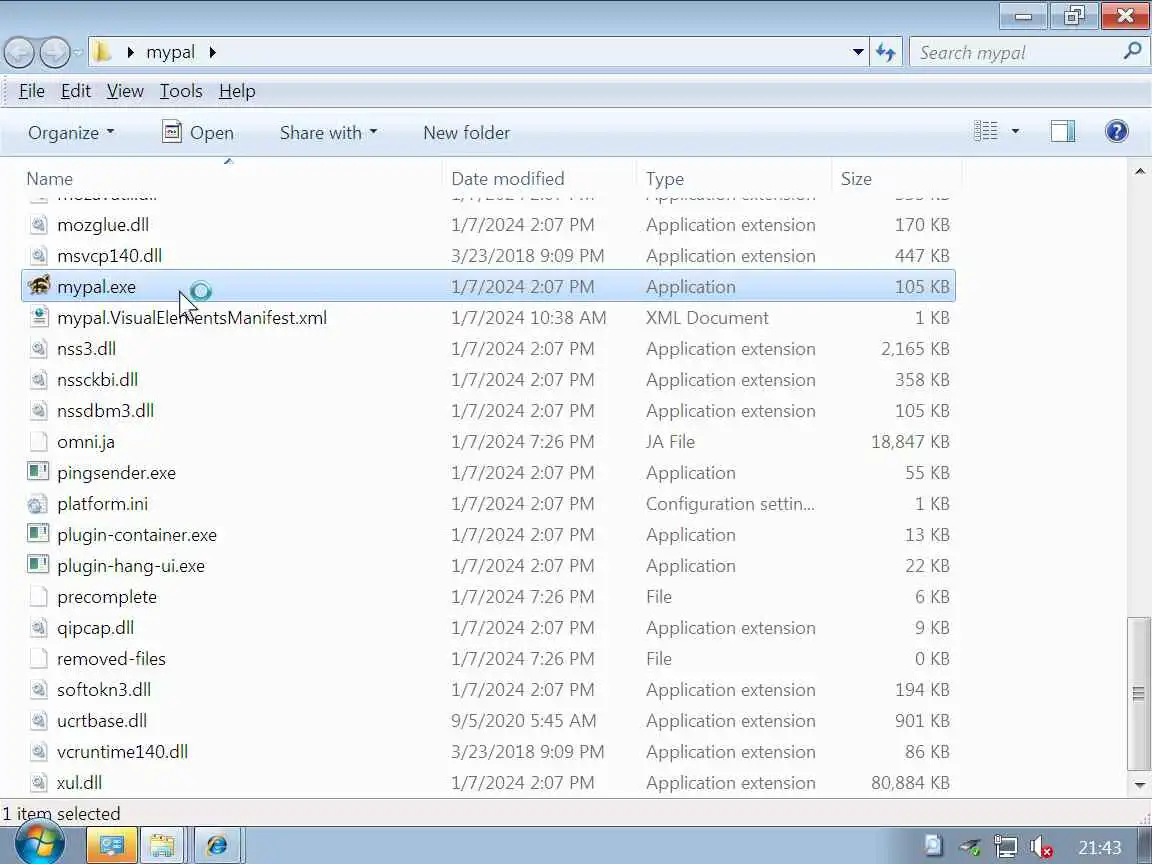Screen dimensions: 1152x864
Task: Click the msvcp140.dll file icon
Action: click(38, 255)
